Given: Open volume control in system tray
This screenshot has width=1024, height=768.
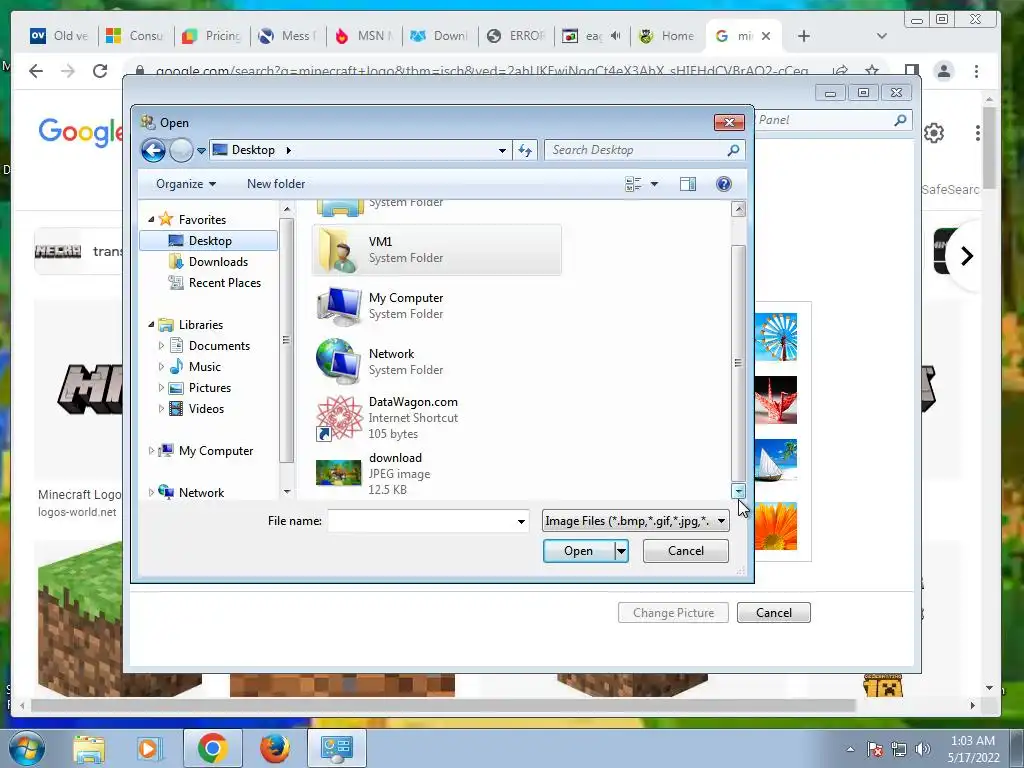Looking at the screenshot, I should pos(922,749).
